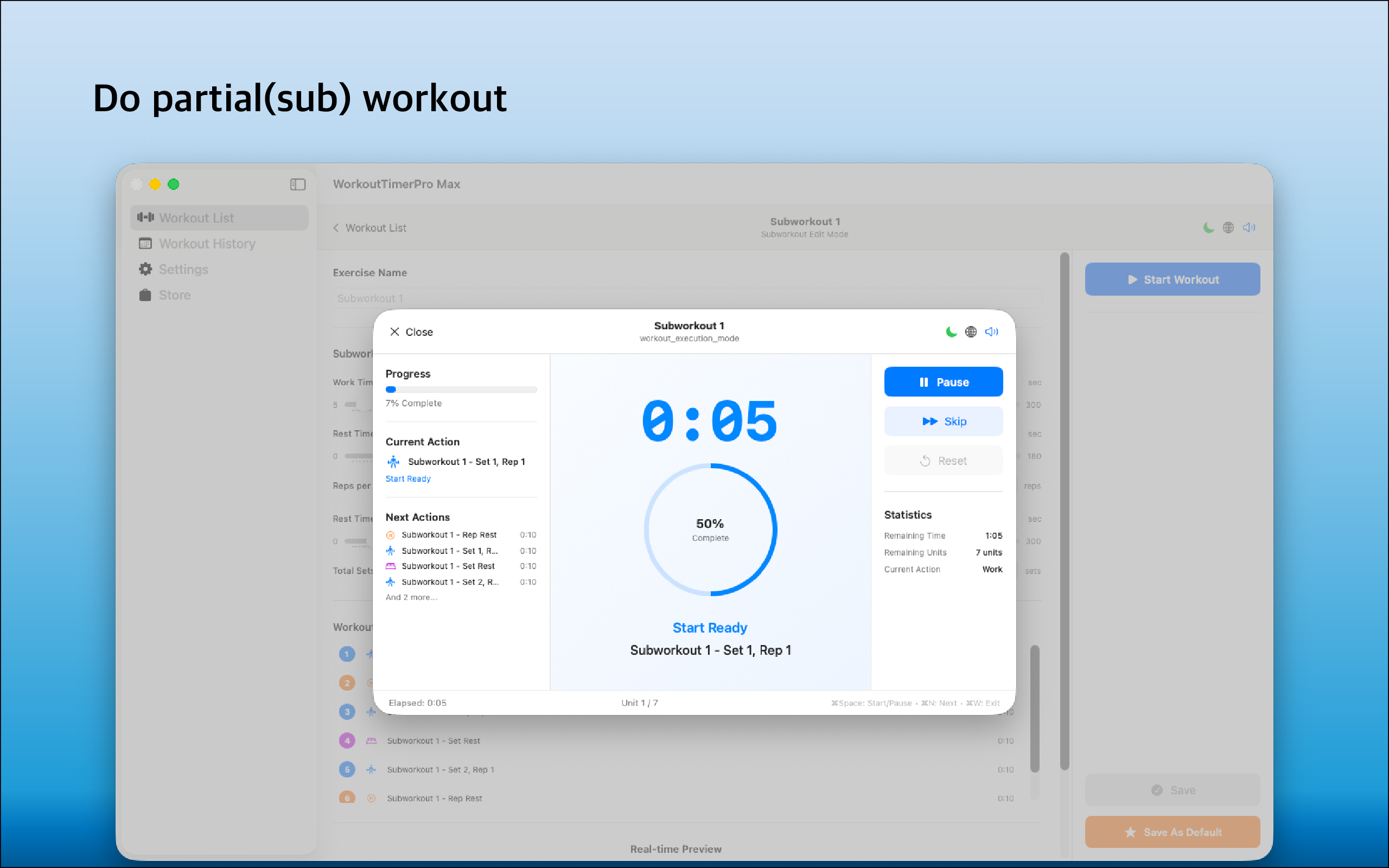Select the Set Rest icon in Next Actions

coord(391,566)
